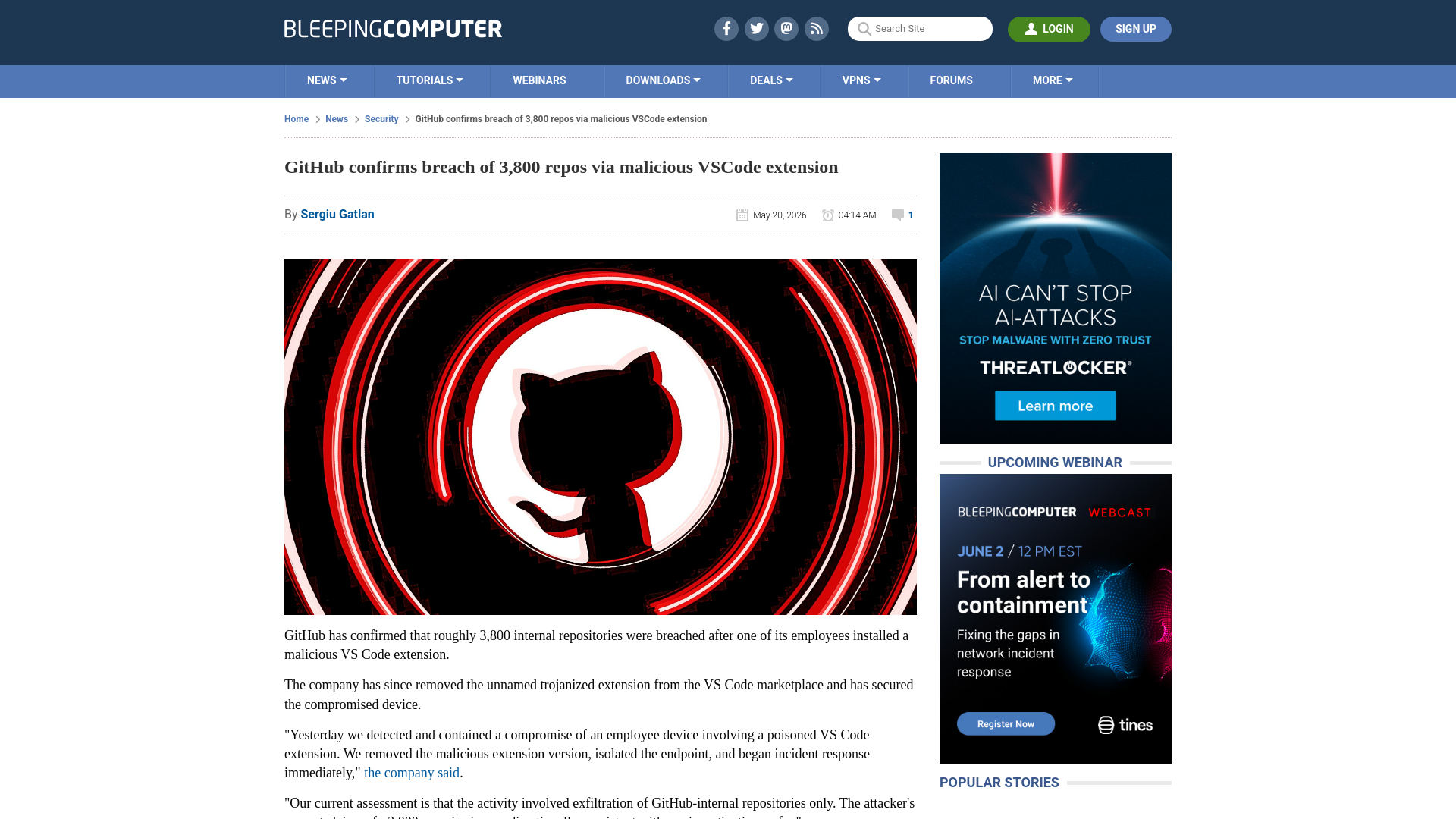Click the ThreatLocker ad banner headline

click(1056, 305)
